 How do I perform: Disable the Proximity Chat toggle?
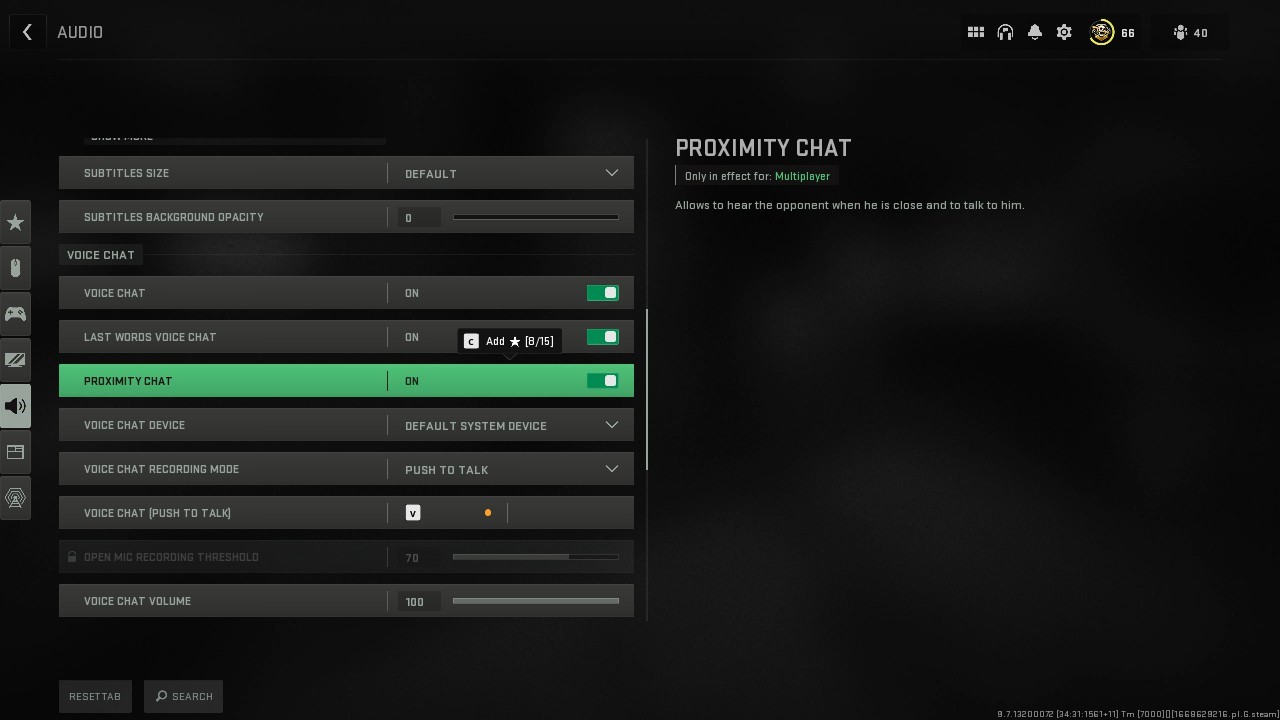pos(602,381)
